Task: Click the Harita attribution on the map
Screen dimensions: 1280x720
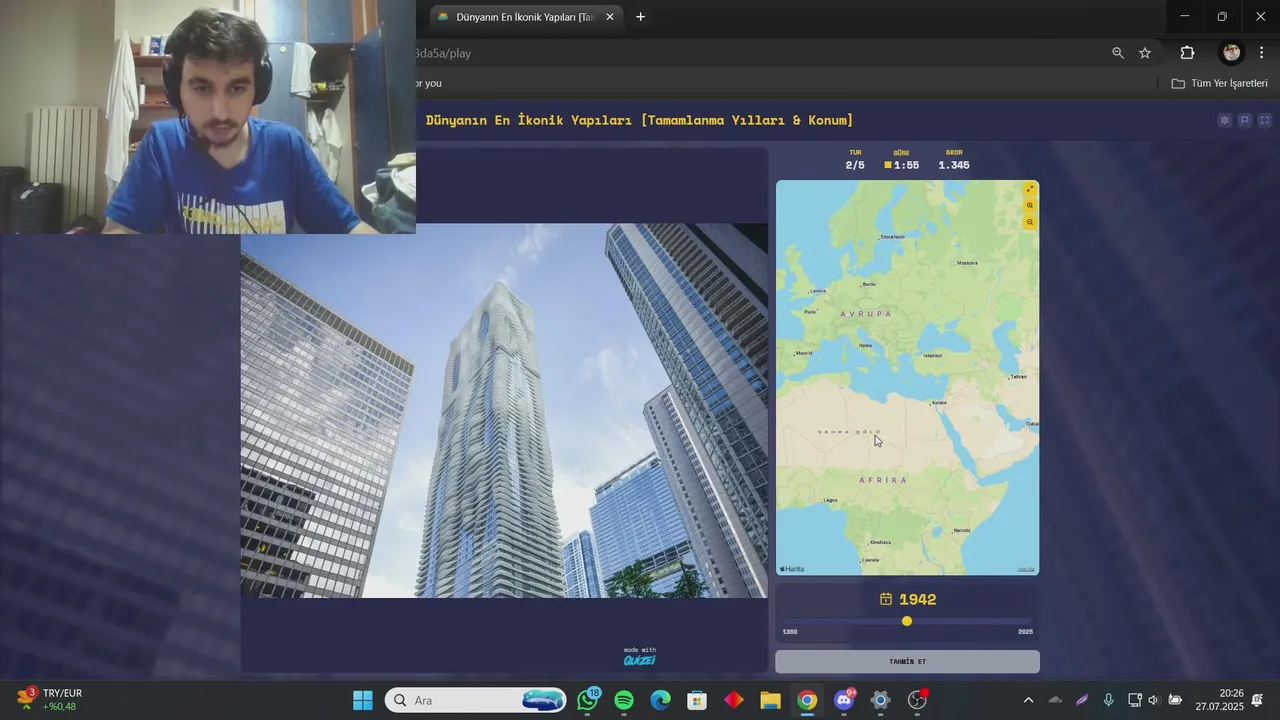Action: click(792, 569)
